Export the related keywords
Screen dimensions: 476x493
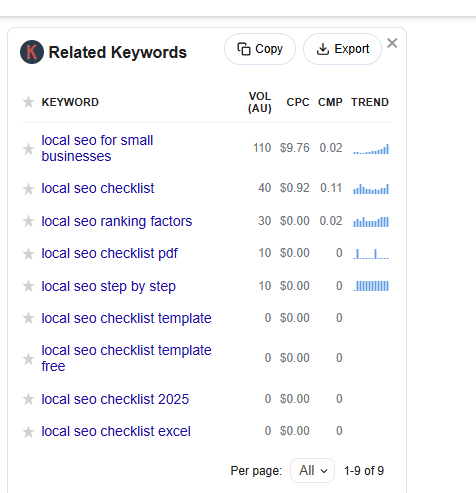click(x=342, y=49)
